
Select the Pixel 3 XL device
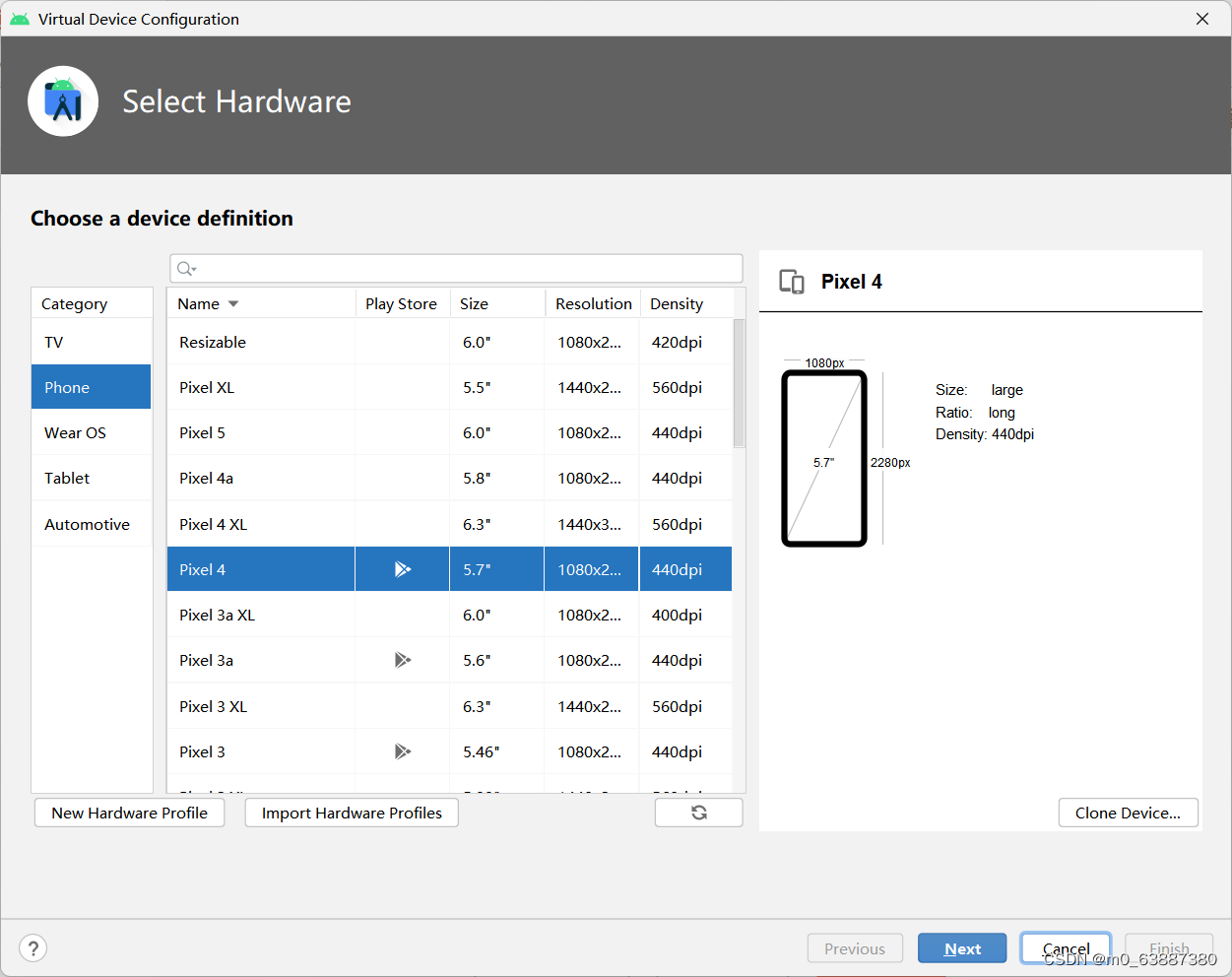(x=450, y=706)
